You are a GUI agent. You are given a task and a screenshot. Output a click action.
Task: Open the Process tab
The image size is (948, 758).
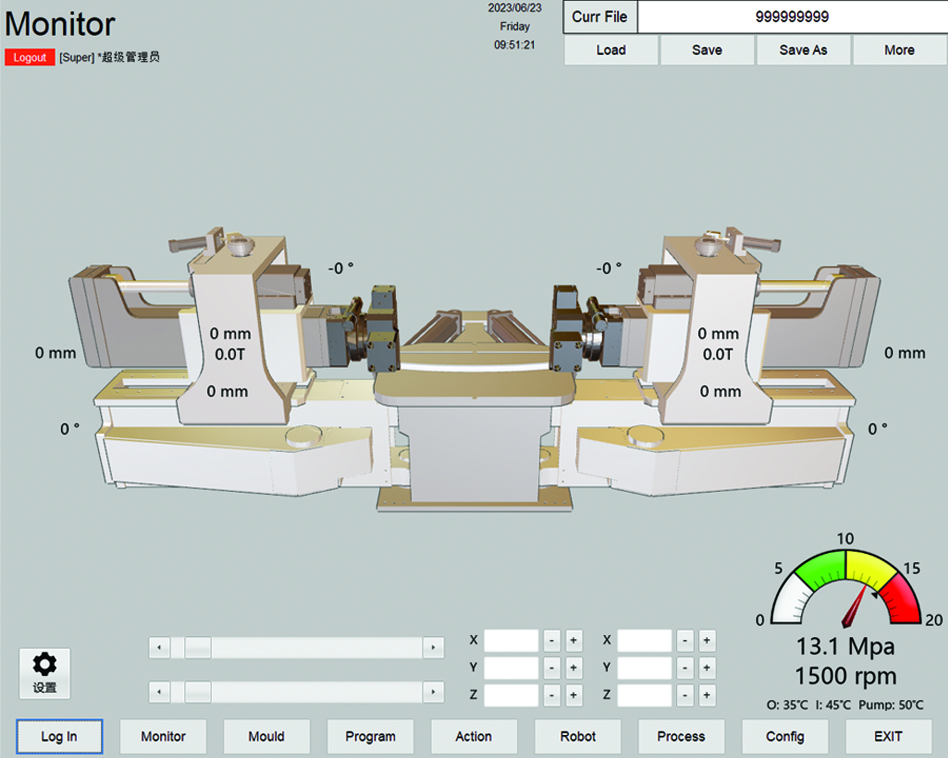tap(681, 736)
